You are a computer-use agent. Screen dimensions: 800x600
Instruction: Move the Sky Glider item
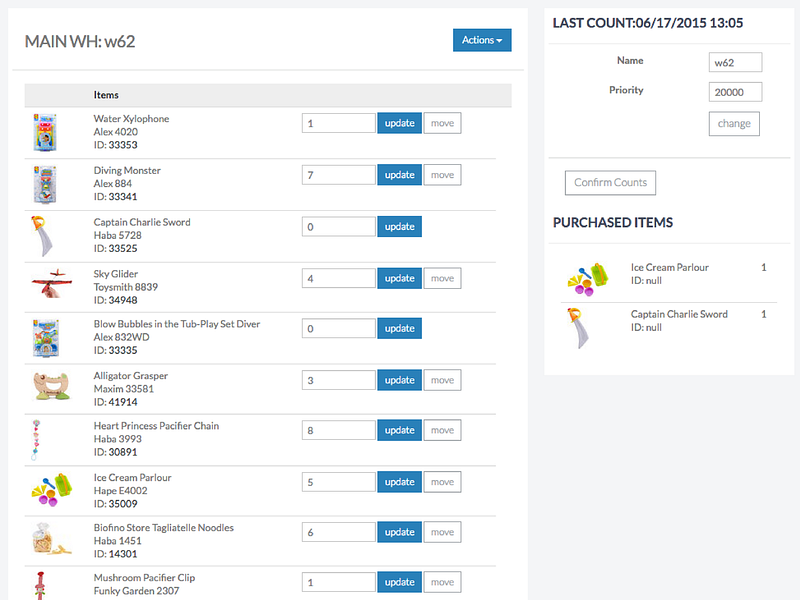[442, 278]
